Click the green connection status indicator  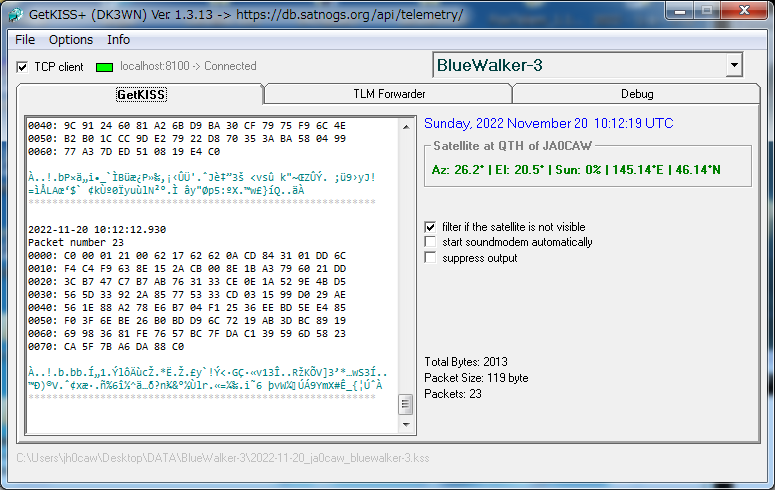tap(104, 67)
